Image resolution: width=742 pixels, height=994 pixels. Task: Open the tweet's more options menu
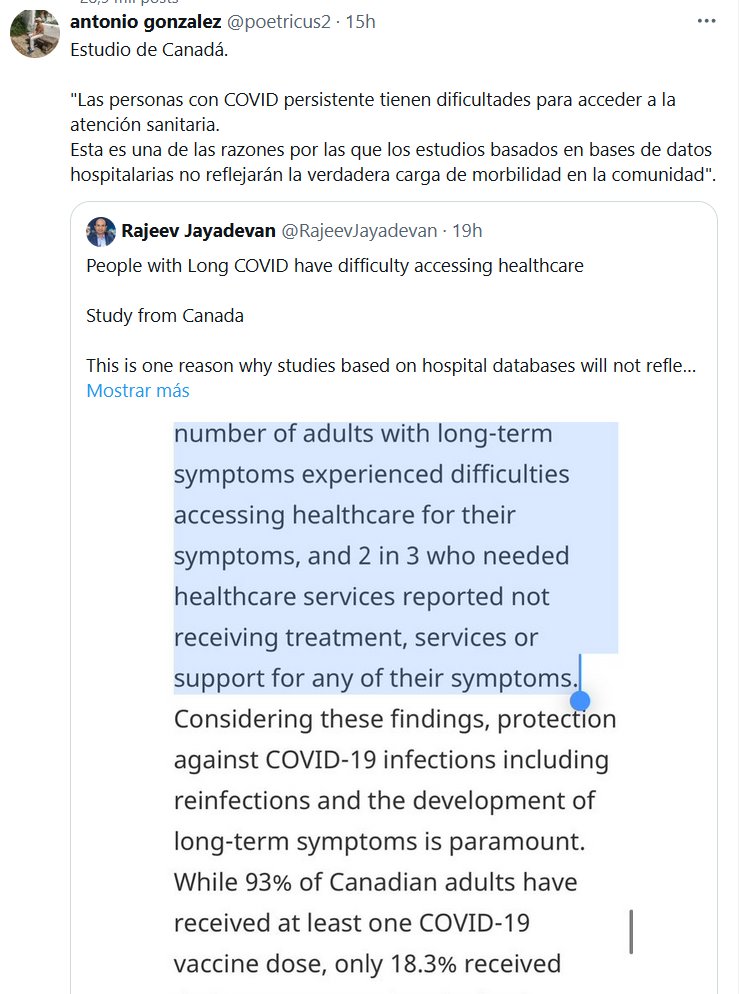click(705, 21)
